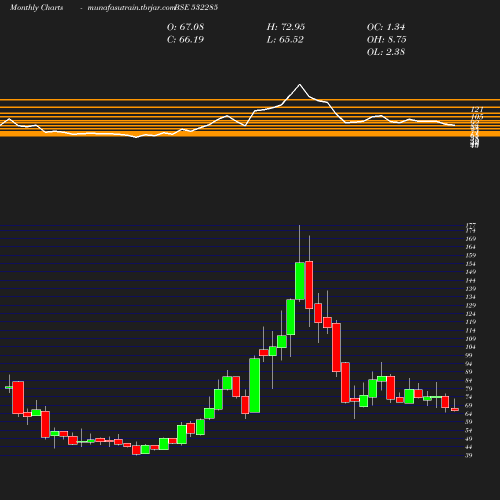The width and height of the screenshot is (500, 500).
Task: Click the 154 price axis label
Action: pos(471,264)
